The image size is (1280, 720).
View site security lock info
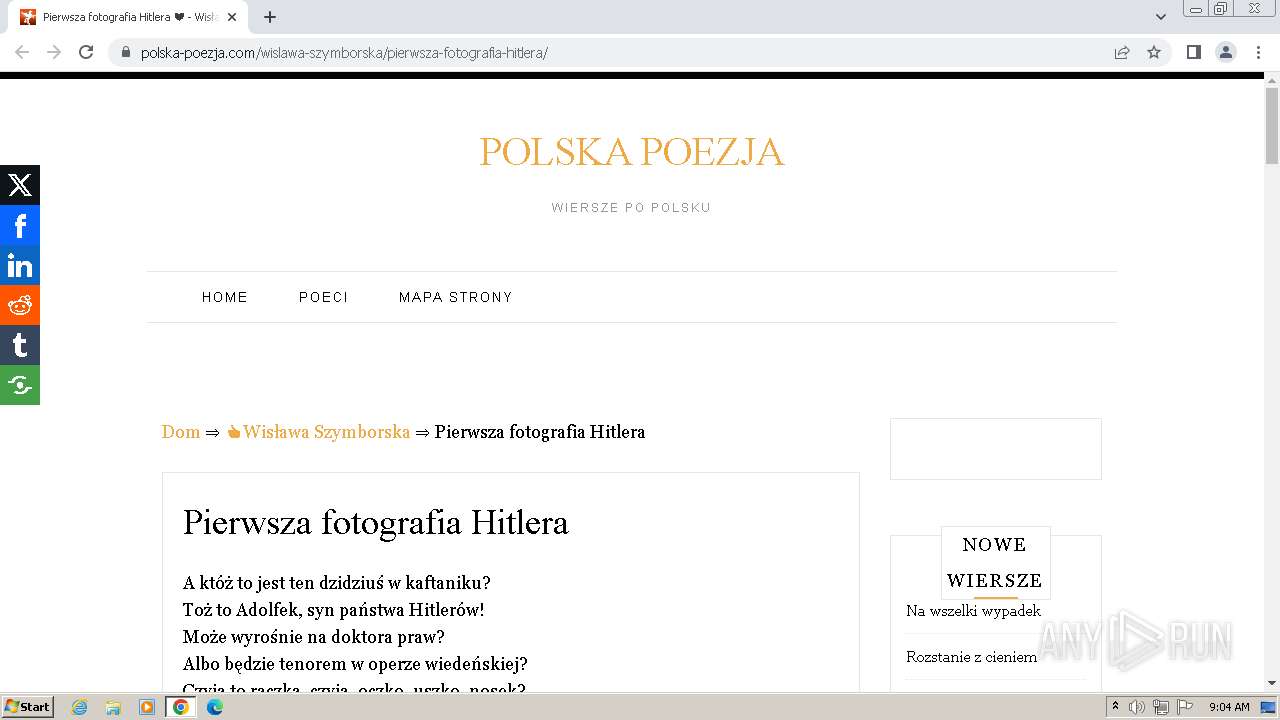tap(126, 52)
